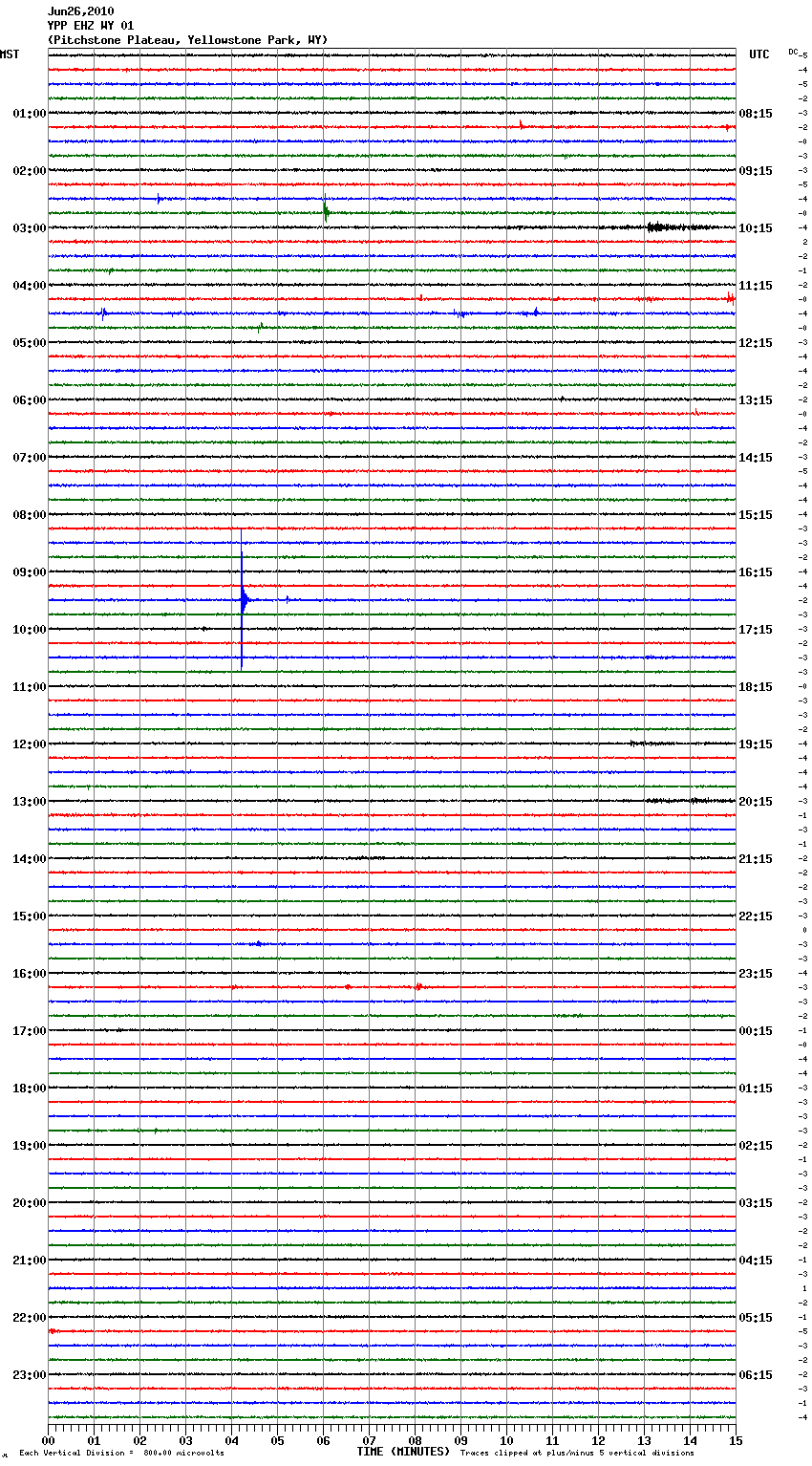Pick the 06:15 UTC time label
The width and height of the screenshot is (812, 1466).
(756, 1375)
